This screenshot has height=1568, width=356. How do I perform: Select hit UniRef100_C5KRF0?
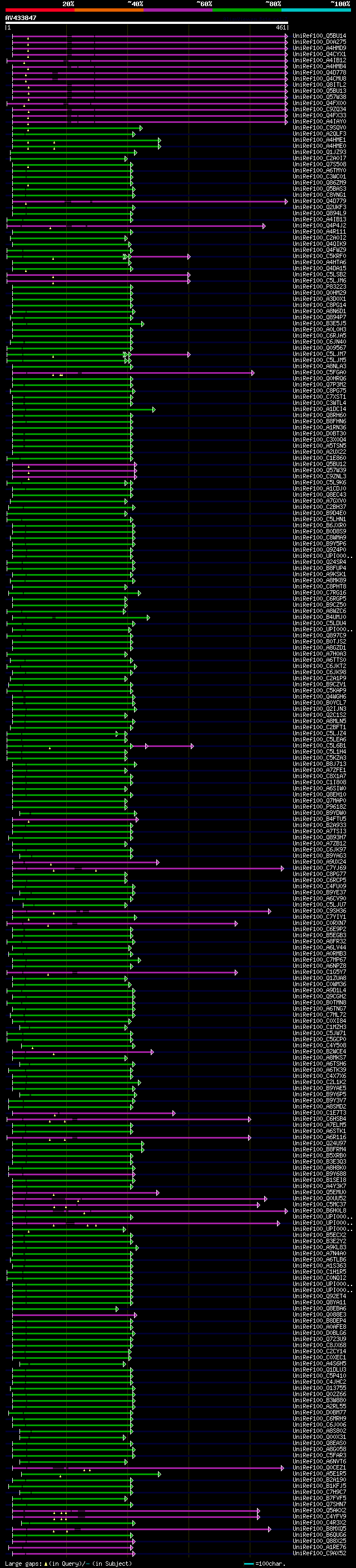[x=319, y=256]
